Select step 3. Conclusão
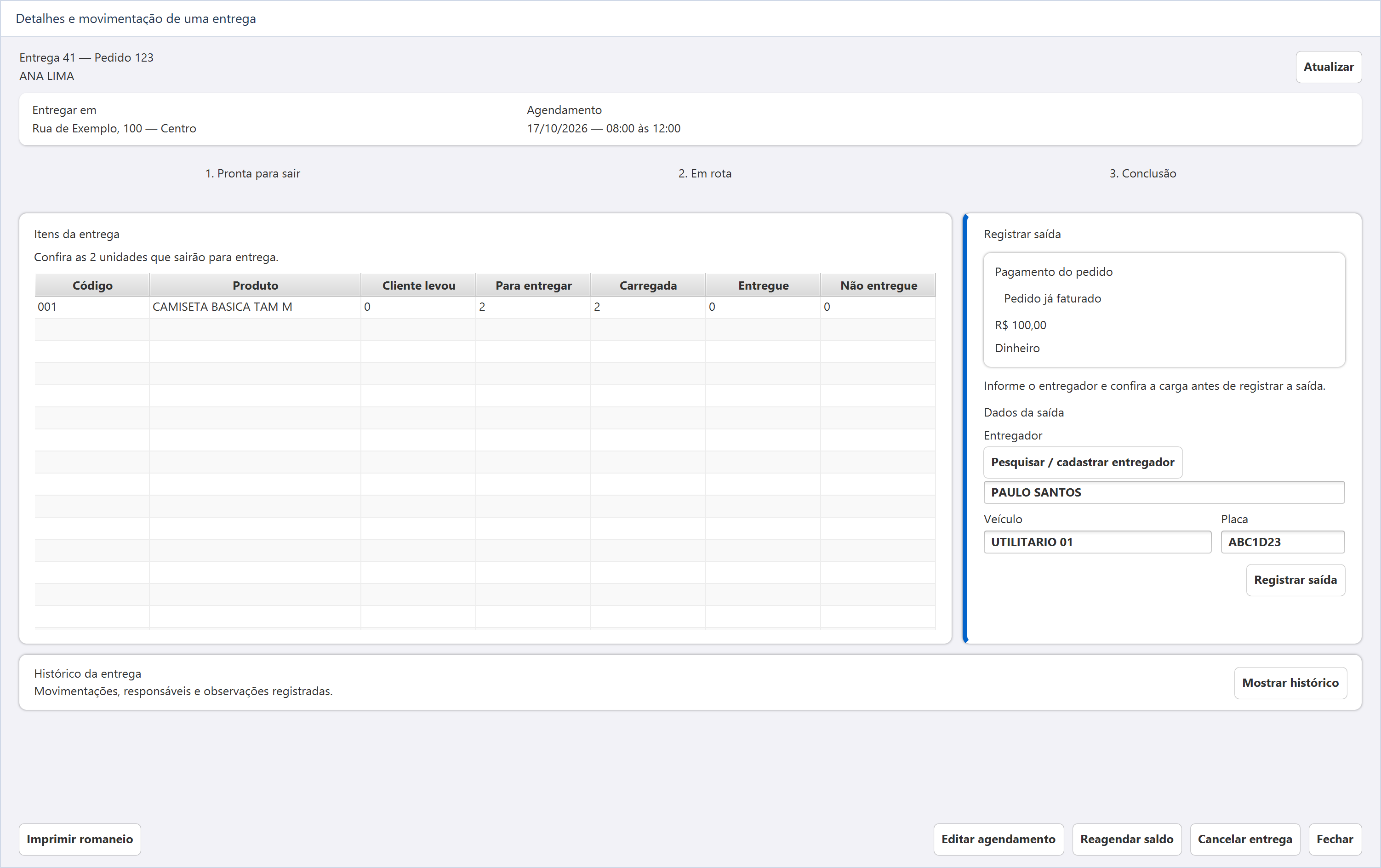Viewport: 1381px width, 868px height. (1142, 174)
